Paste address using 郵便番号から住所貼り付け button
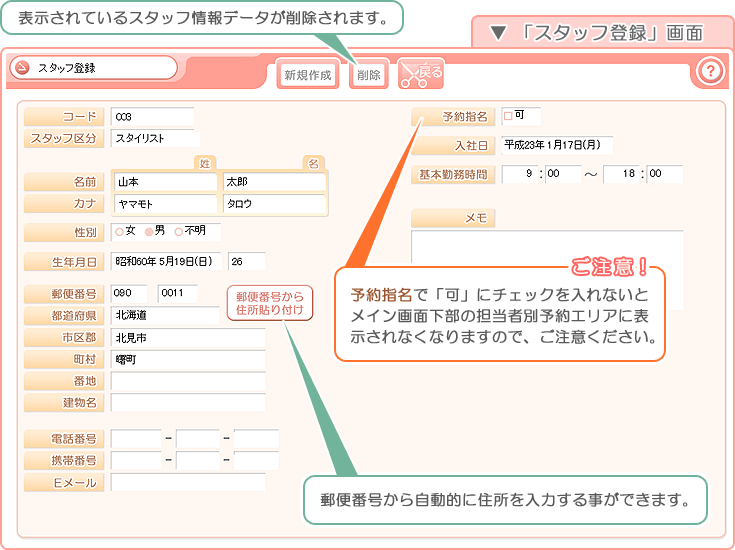 (269, 304)
